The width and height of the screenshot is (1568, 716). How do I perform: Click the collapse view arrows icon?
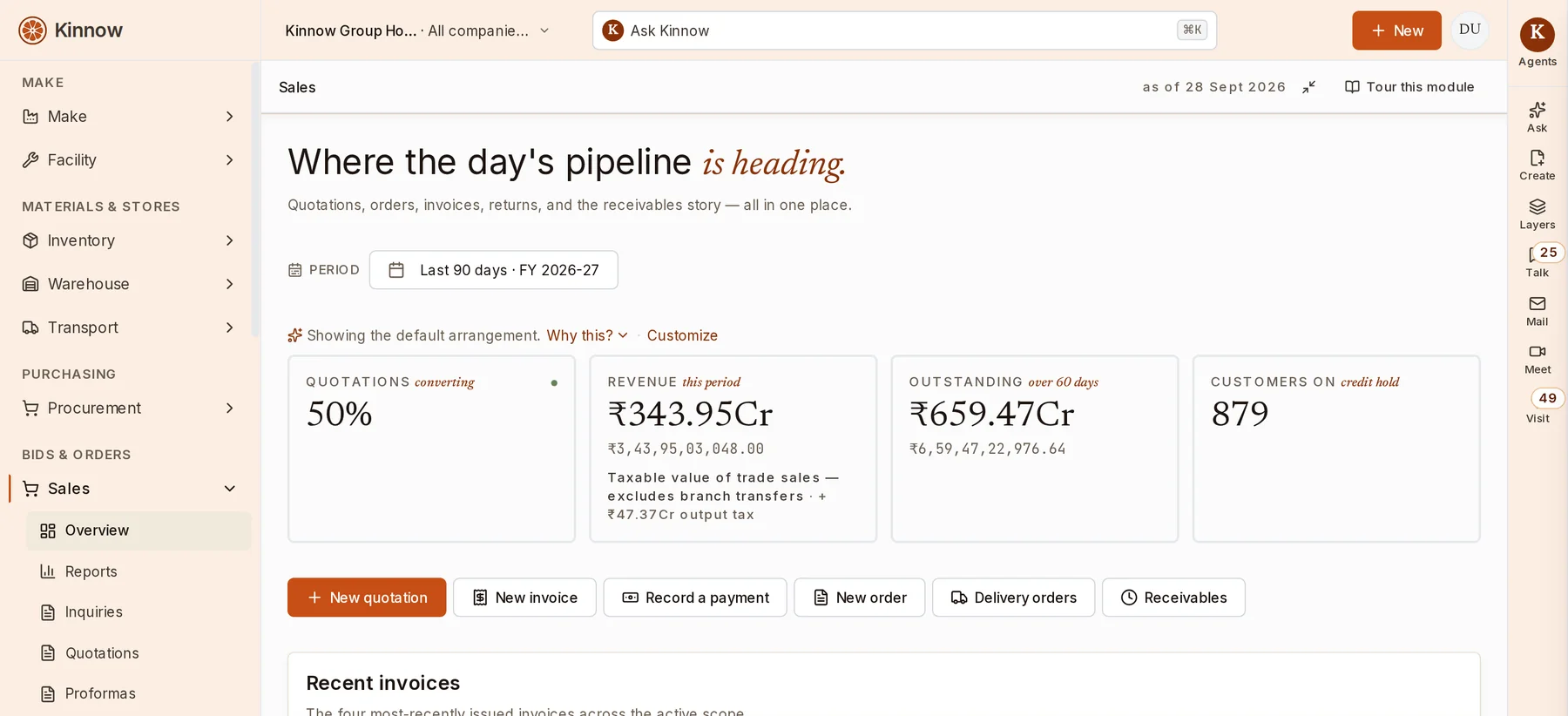tap(1308, 87)
